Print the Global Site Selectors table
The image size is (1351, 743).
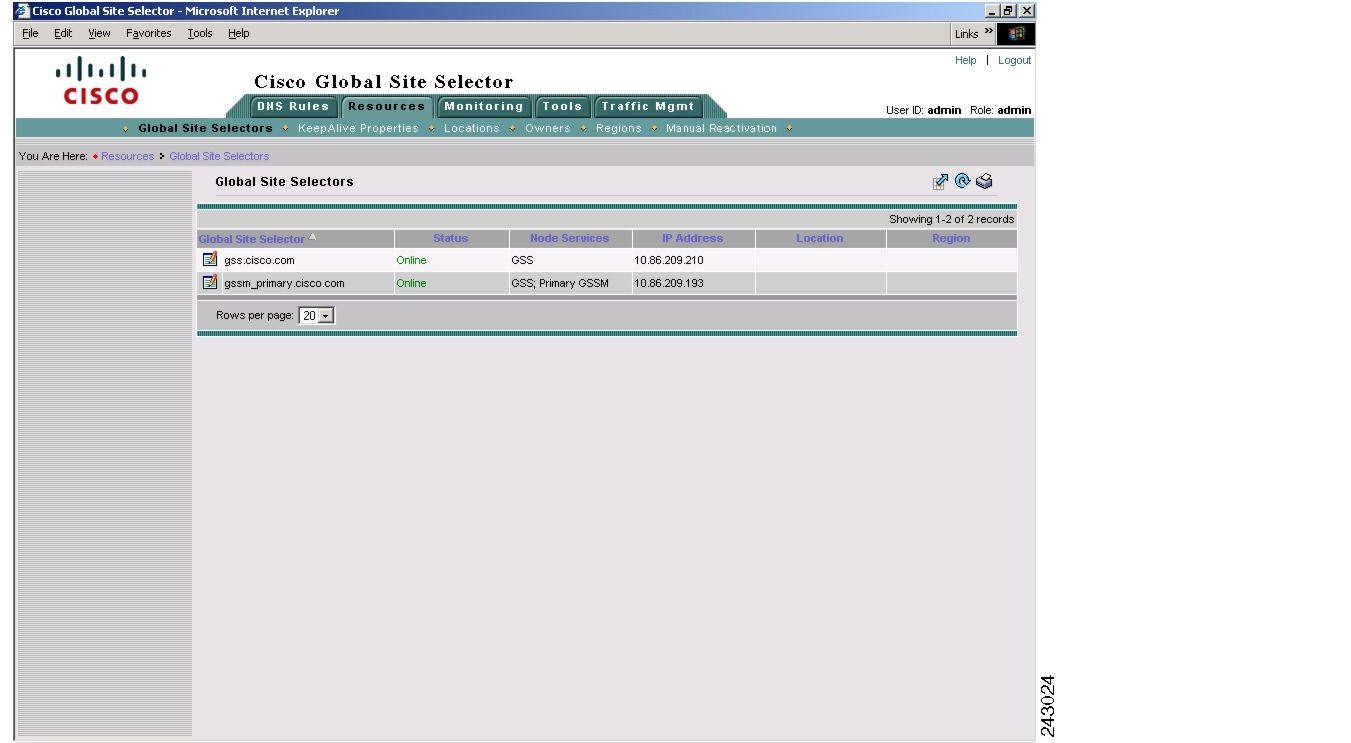tap(985, 181)
